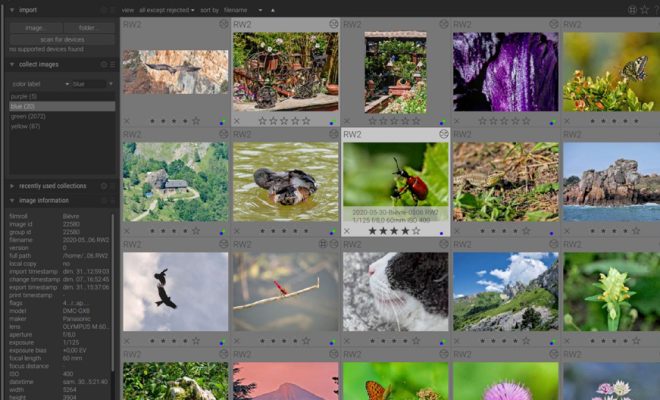This screenshot has width=660, height=400.
Task: Click altered icon on mountain farmhouse thumbnail
Action: point(224,134)
